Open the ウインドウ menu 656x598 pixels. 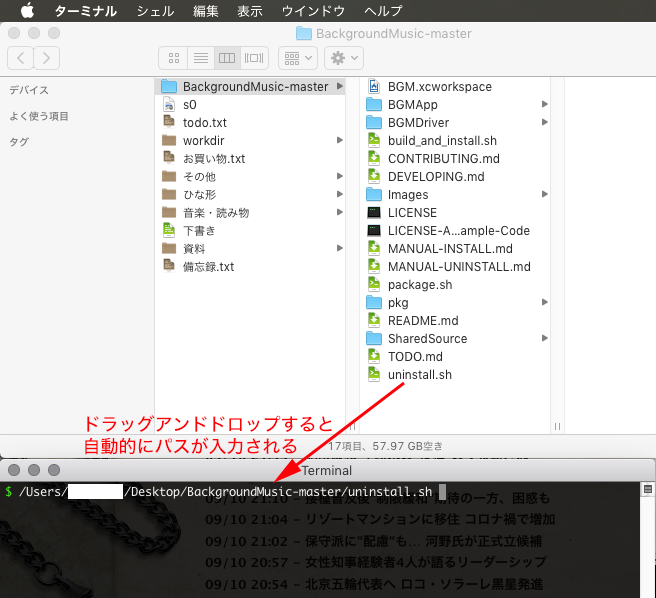(313, 11)
